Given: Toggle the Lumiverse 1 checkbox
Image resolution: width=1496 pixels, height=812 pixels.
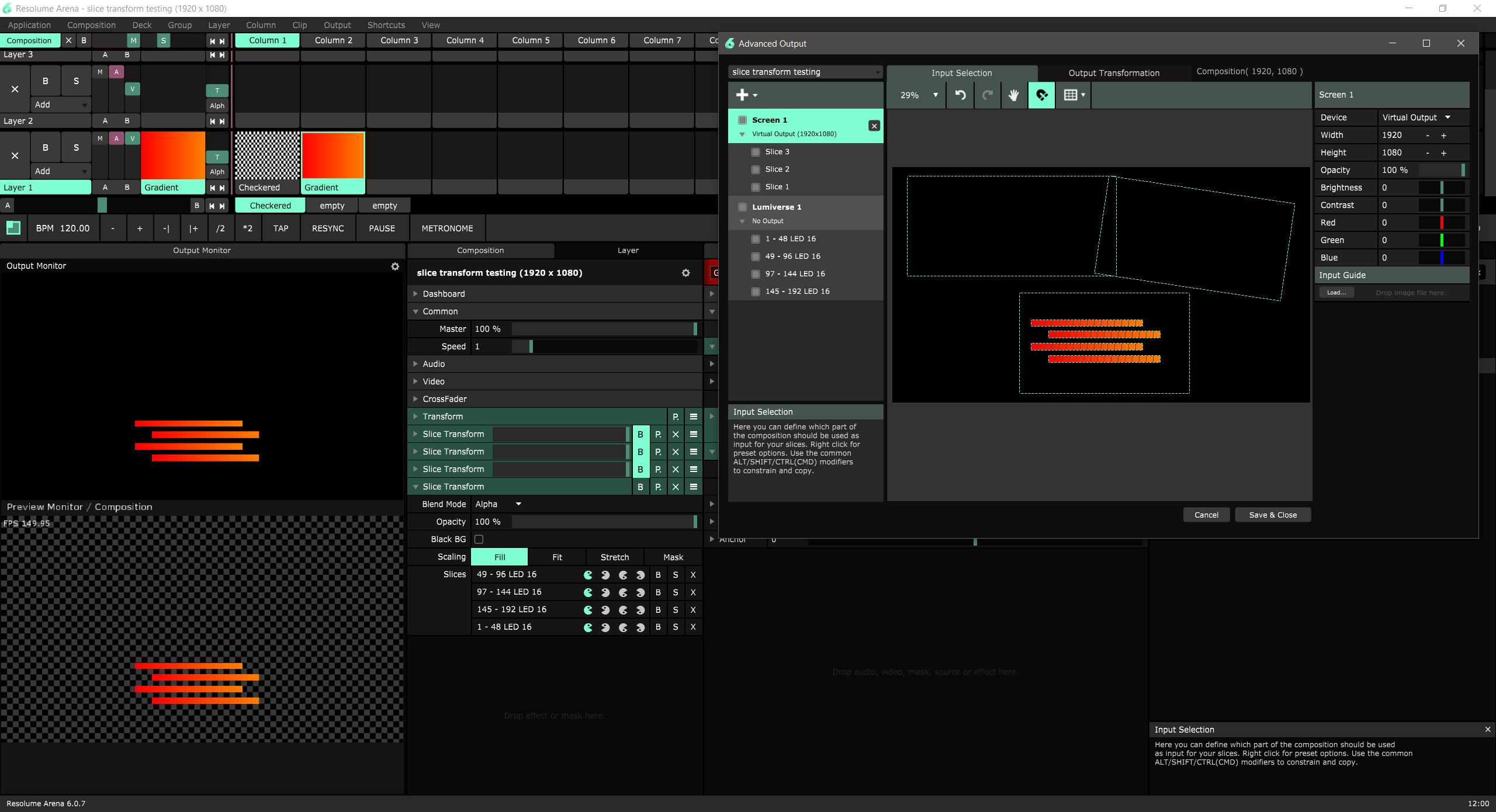Looking at the screenshot, I should (742, 207).
